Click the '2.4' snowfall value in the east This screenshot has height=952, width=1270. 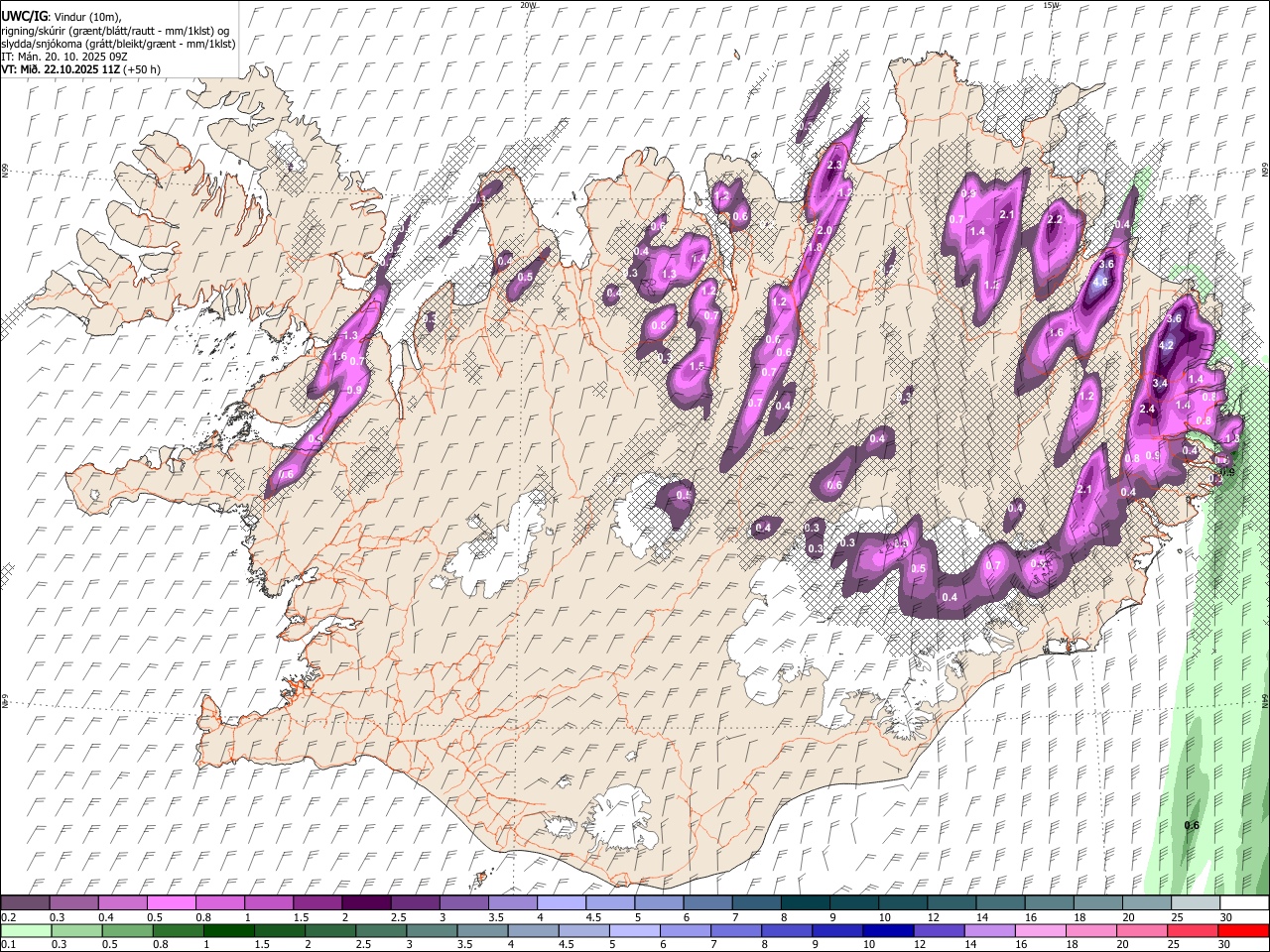click(x=1148, y=410)
